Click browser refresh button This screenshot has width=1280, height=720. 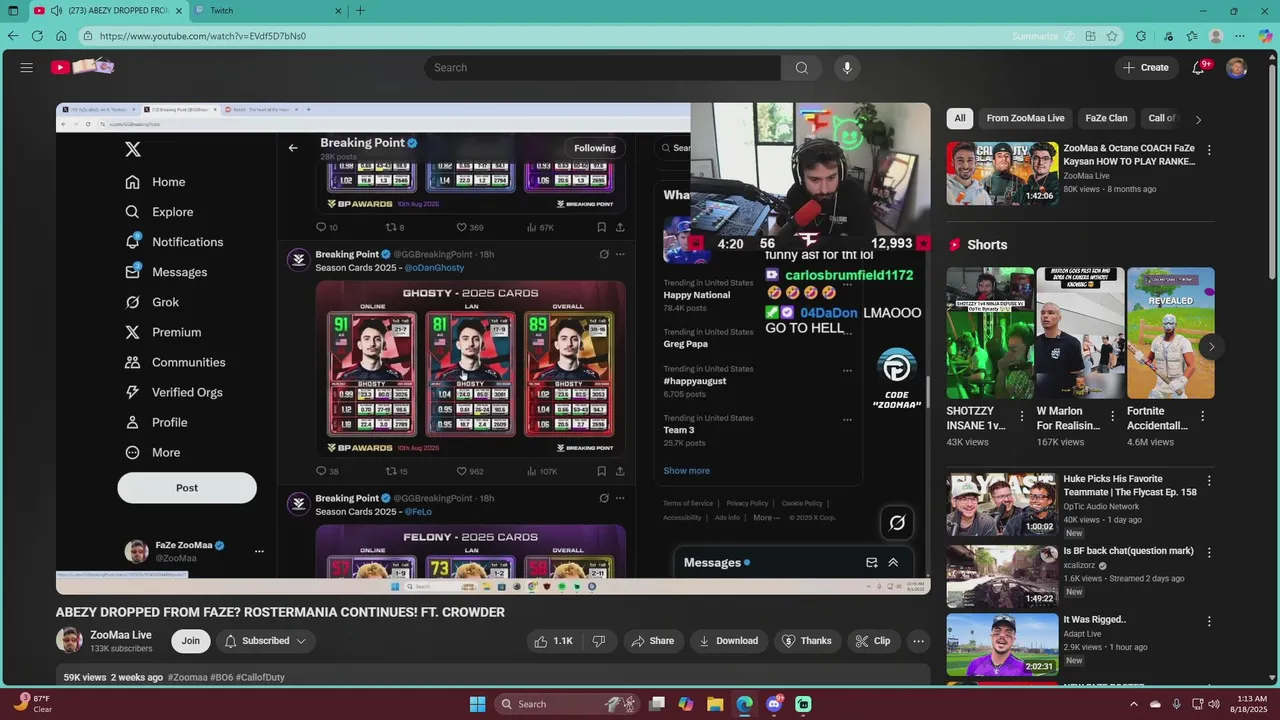click(37, 36)
